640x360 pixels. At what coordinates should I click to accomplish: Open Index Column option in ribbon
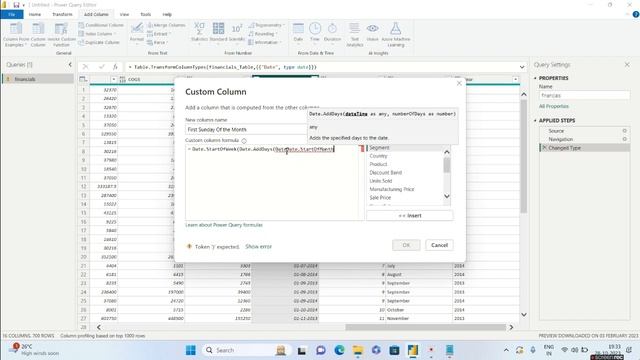[98, 34]
